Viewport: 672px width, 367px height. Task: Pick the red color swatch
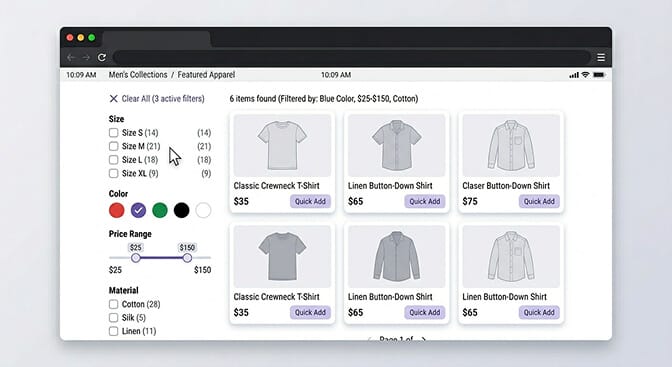[x=117, y=211]
